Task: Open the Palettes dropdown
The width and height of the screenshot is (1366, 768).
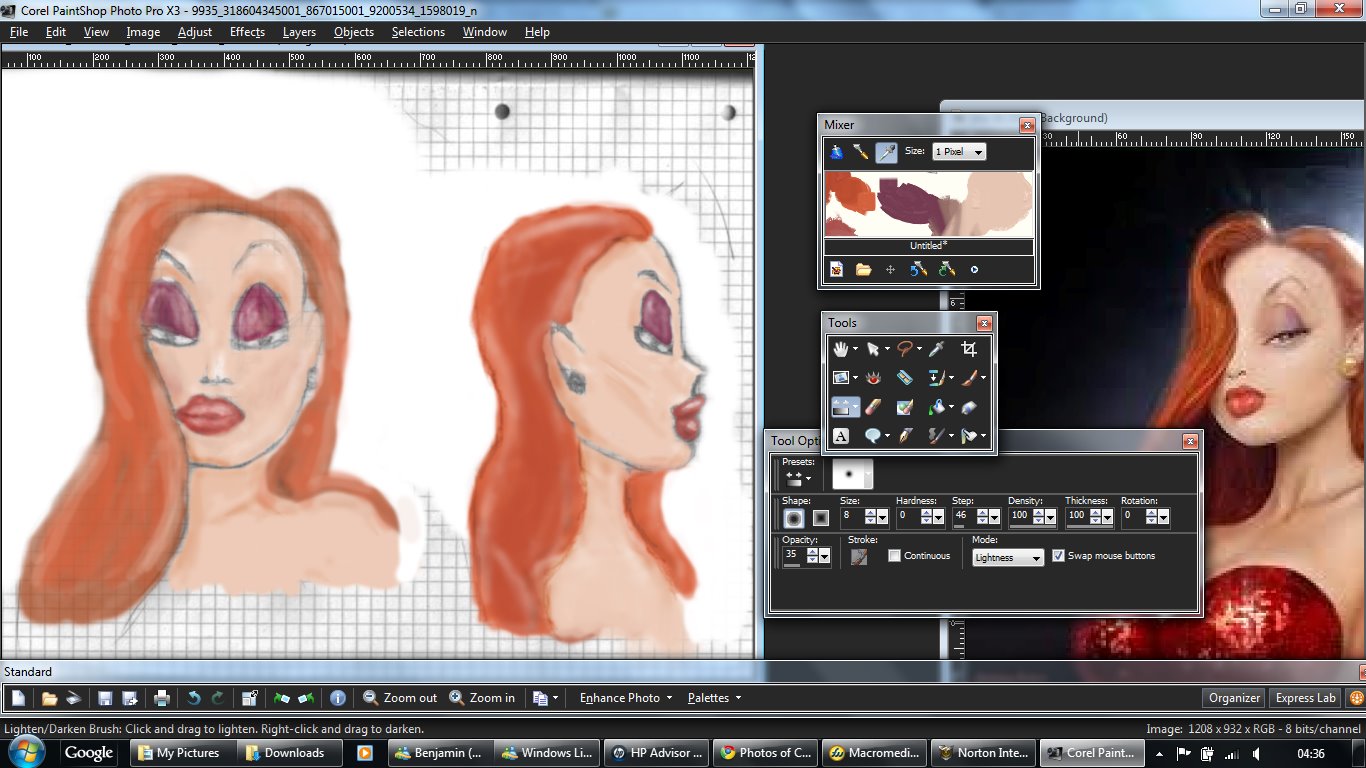Action: pyautogui.click(x=715, y=698)
